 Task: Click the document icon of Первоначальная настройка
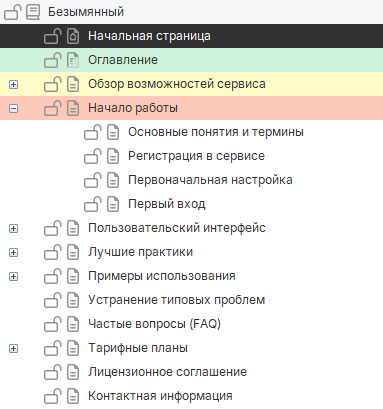click(113, 180)
